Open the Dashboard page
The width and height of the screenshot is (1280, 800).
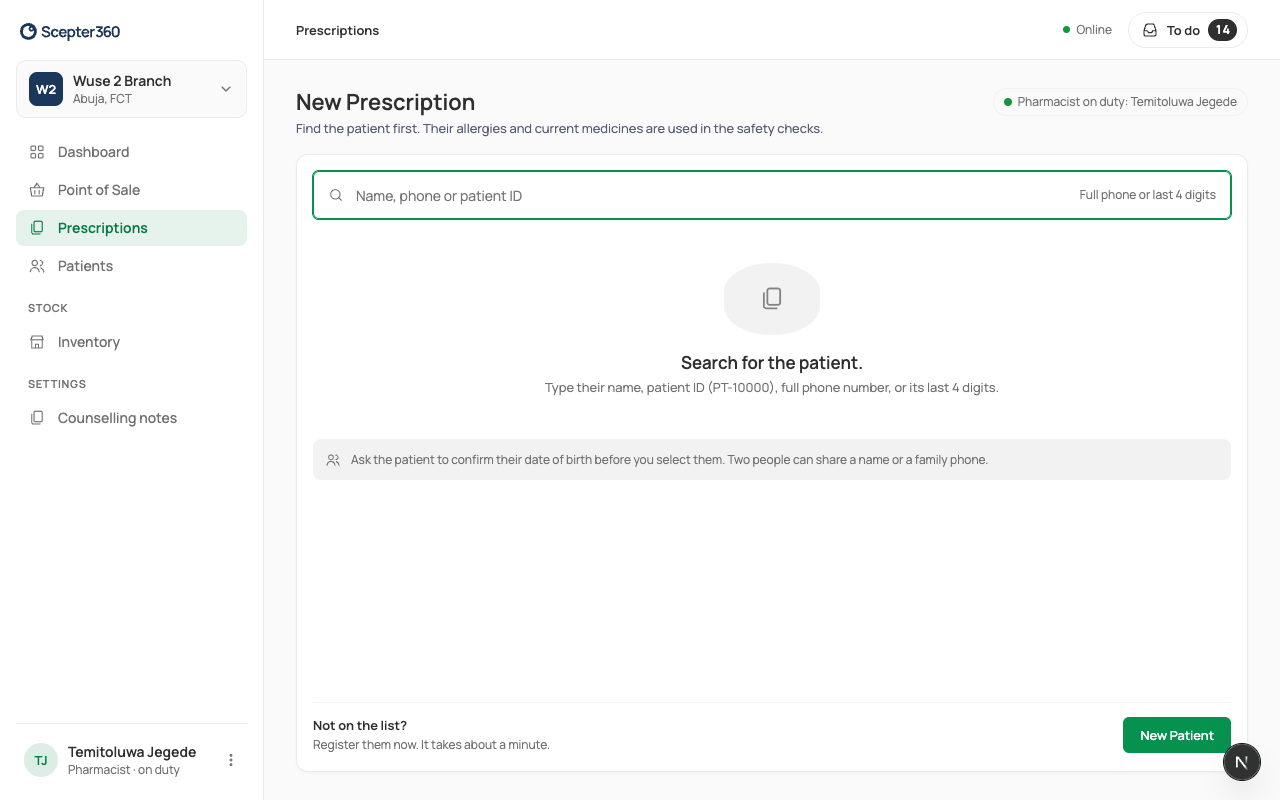point(131,152)
